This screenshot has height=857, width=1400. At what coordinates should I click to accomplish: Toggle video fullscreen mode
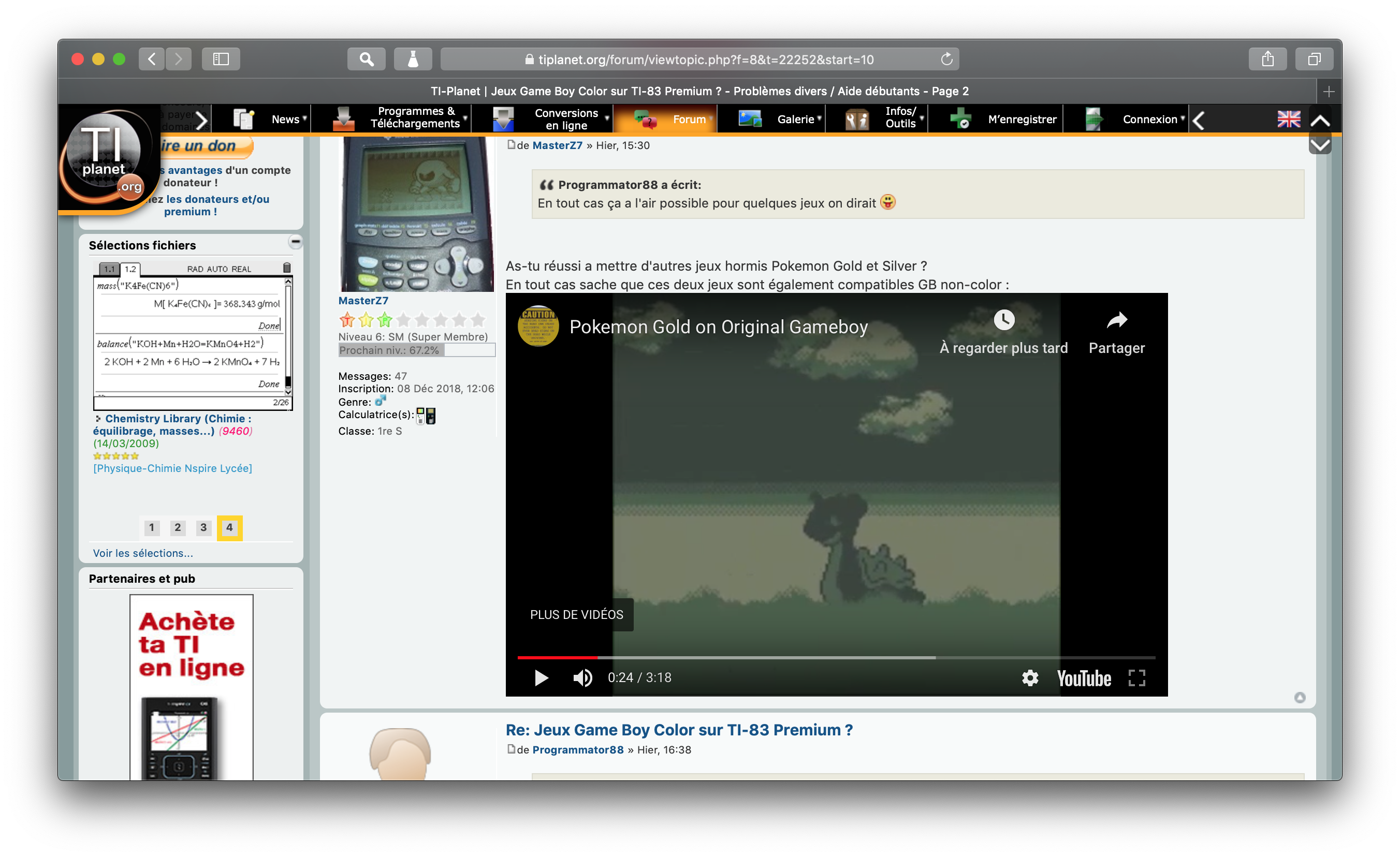(1137, 677)
